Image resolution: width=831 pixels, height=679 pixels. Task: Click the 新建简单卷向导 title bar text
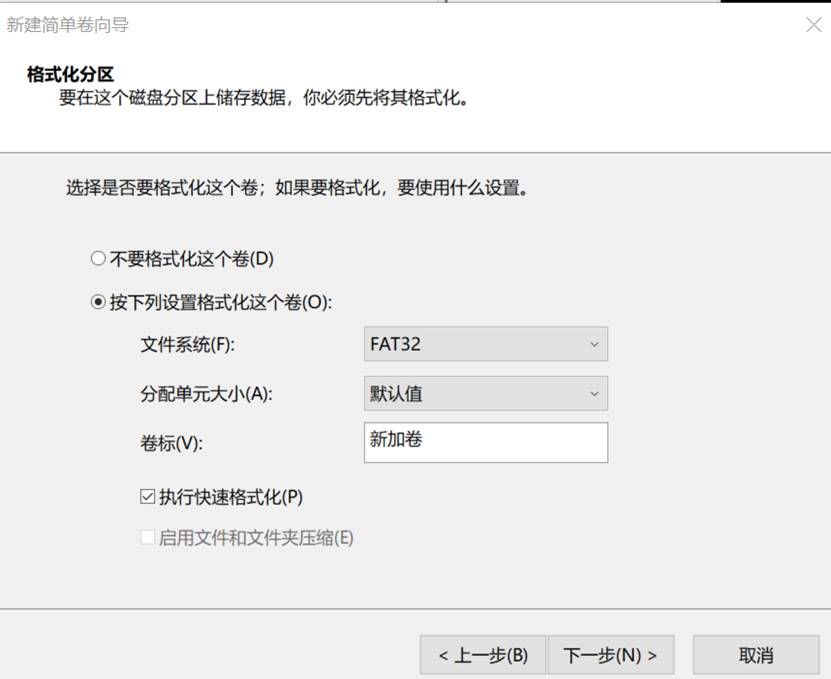[x=68, y=25]
